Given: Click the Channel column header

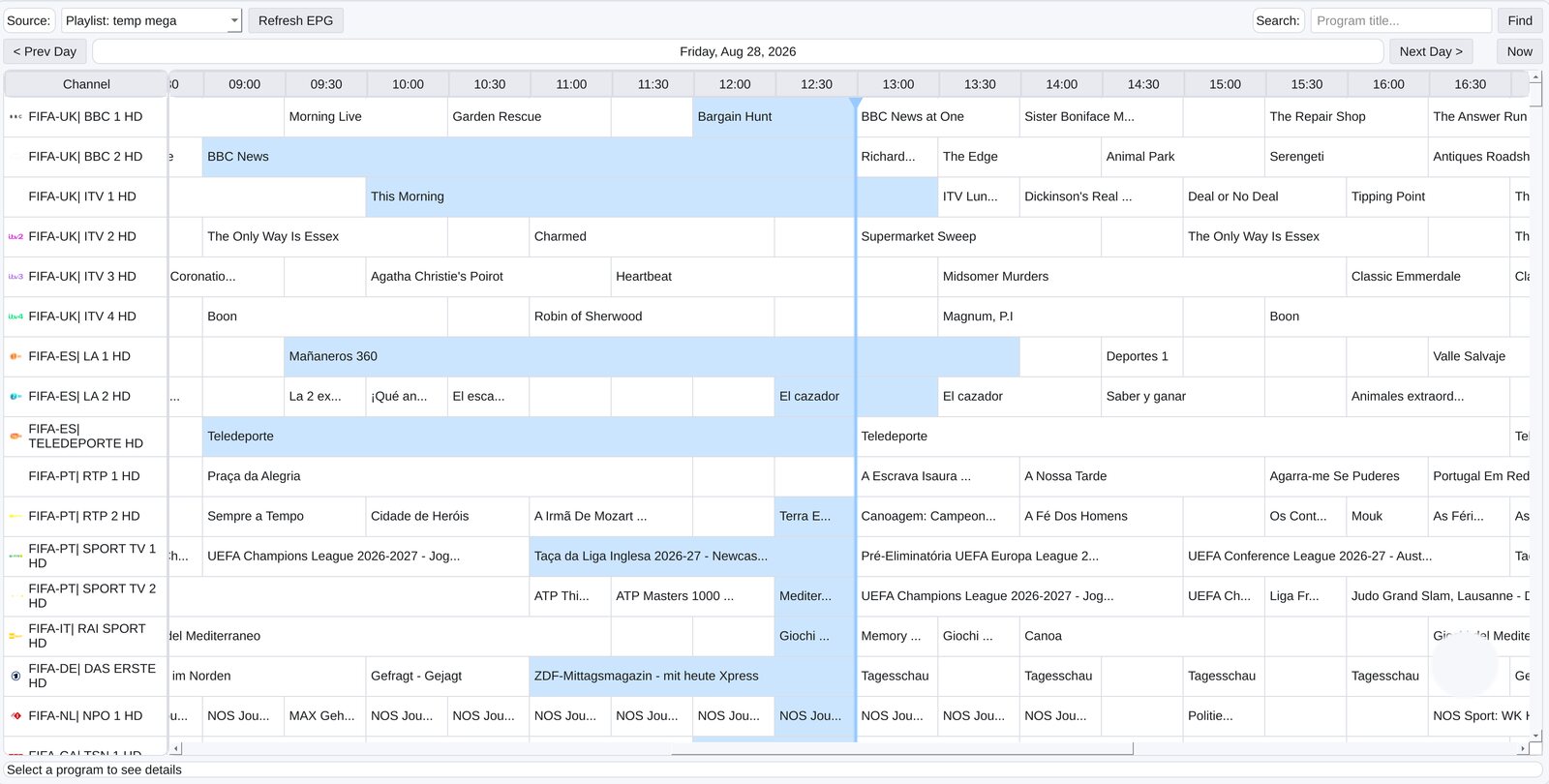Looking at the screenshot, I should 86,84.
